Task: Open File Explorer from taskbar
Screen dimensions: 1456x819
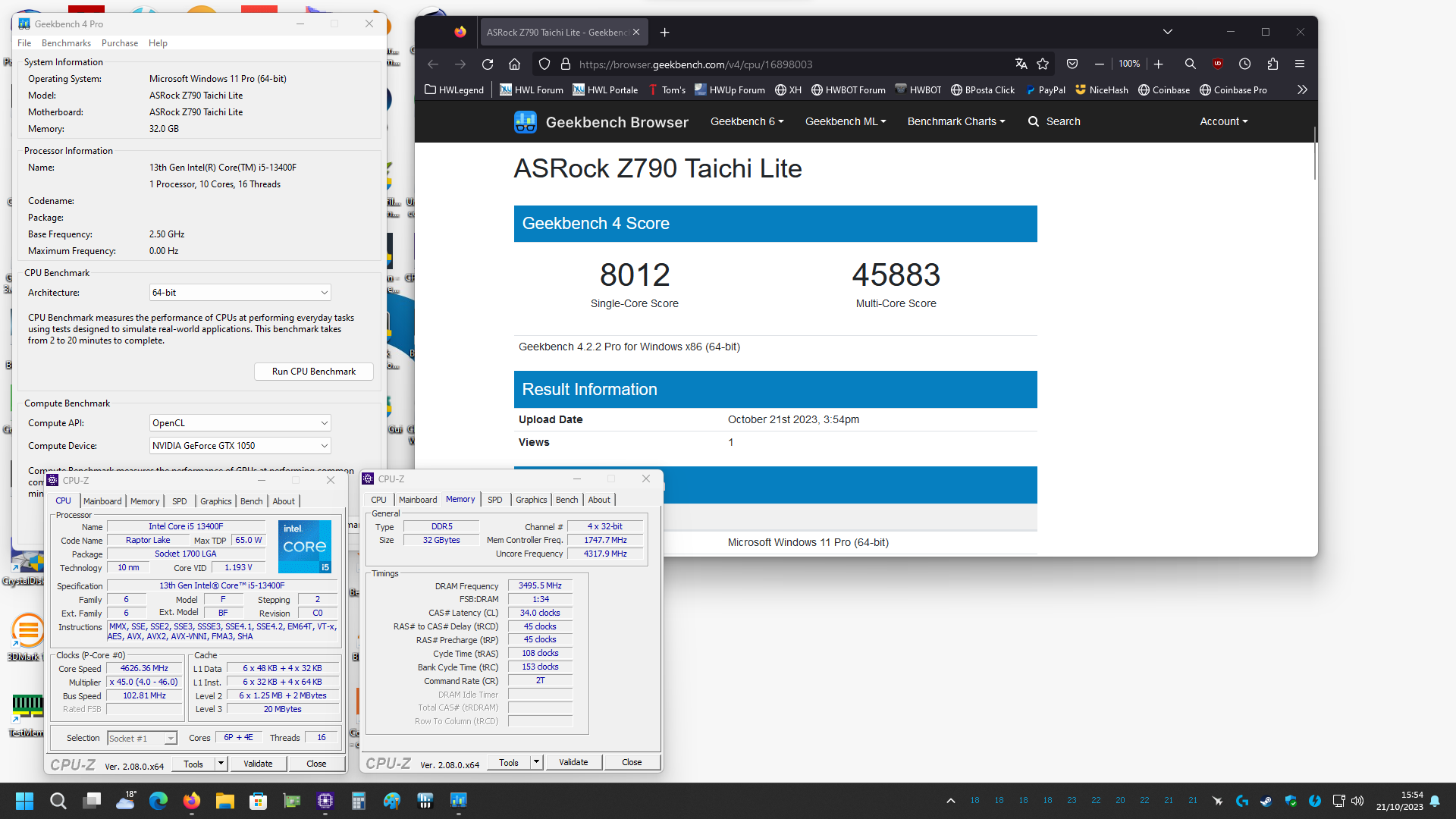Action: coord(224,801)
